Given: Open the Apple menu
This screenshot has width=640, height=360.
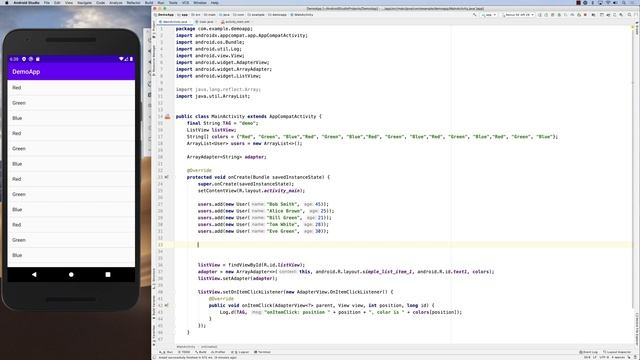Looking at the screenshot, I should tap(7, 2).
